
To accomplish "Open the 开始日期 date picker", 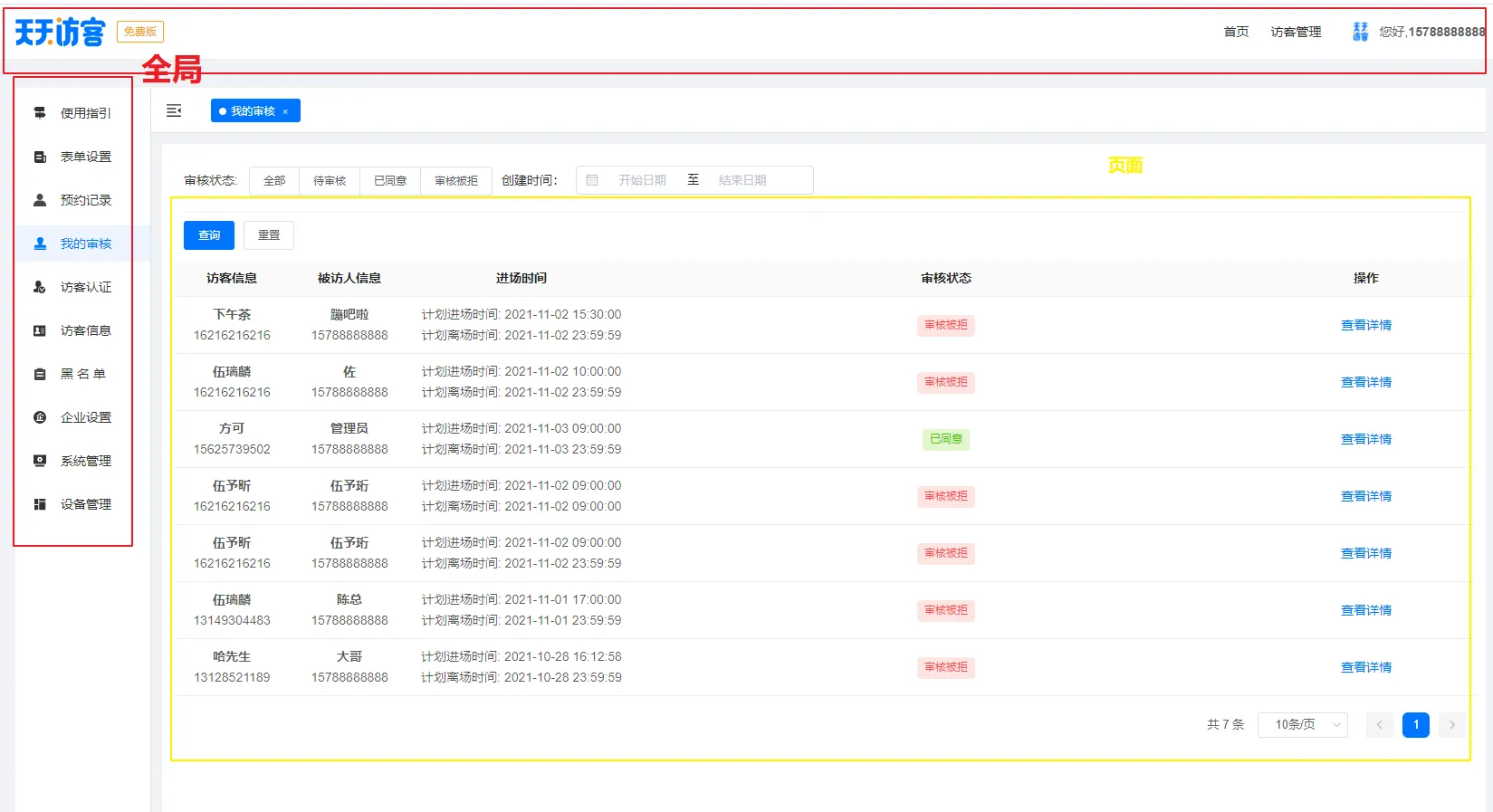I will pyautogui.click(x=642, y=180).
